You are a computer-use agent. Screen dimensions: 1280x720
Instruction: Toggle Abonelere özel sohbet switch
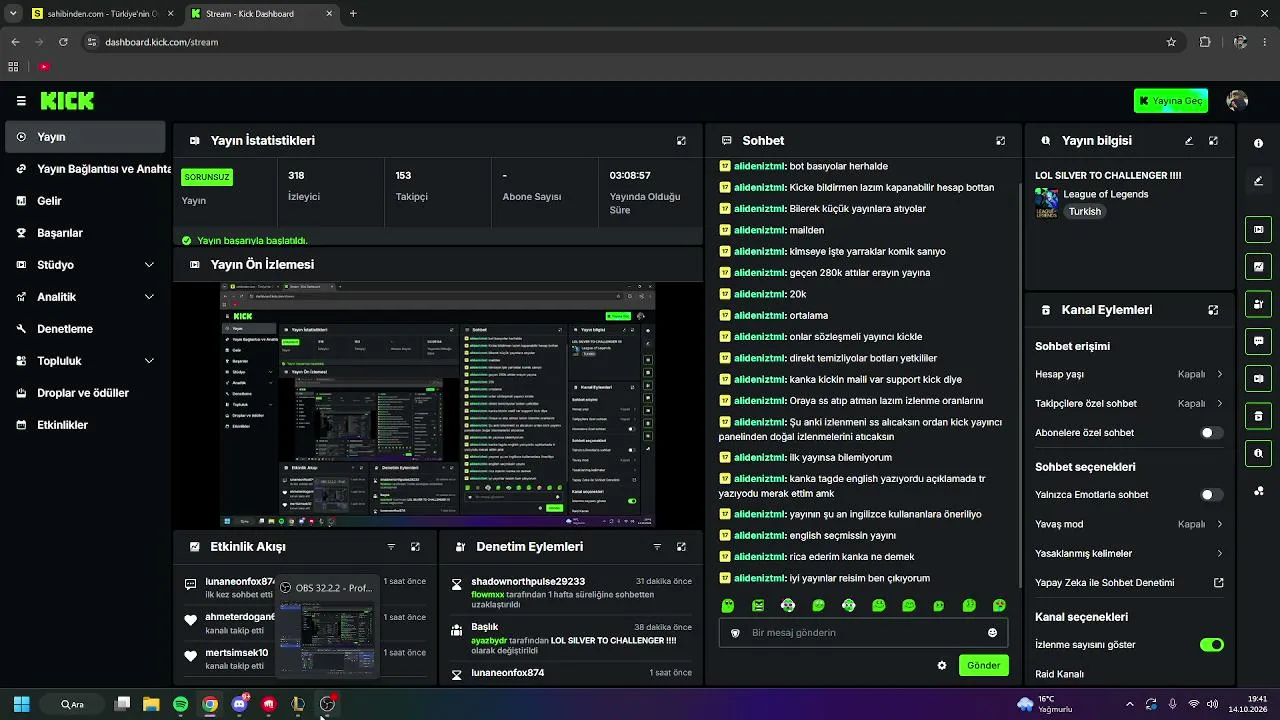[1211, 433]
